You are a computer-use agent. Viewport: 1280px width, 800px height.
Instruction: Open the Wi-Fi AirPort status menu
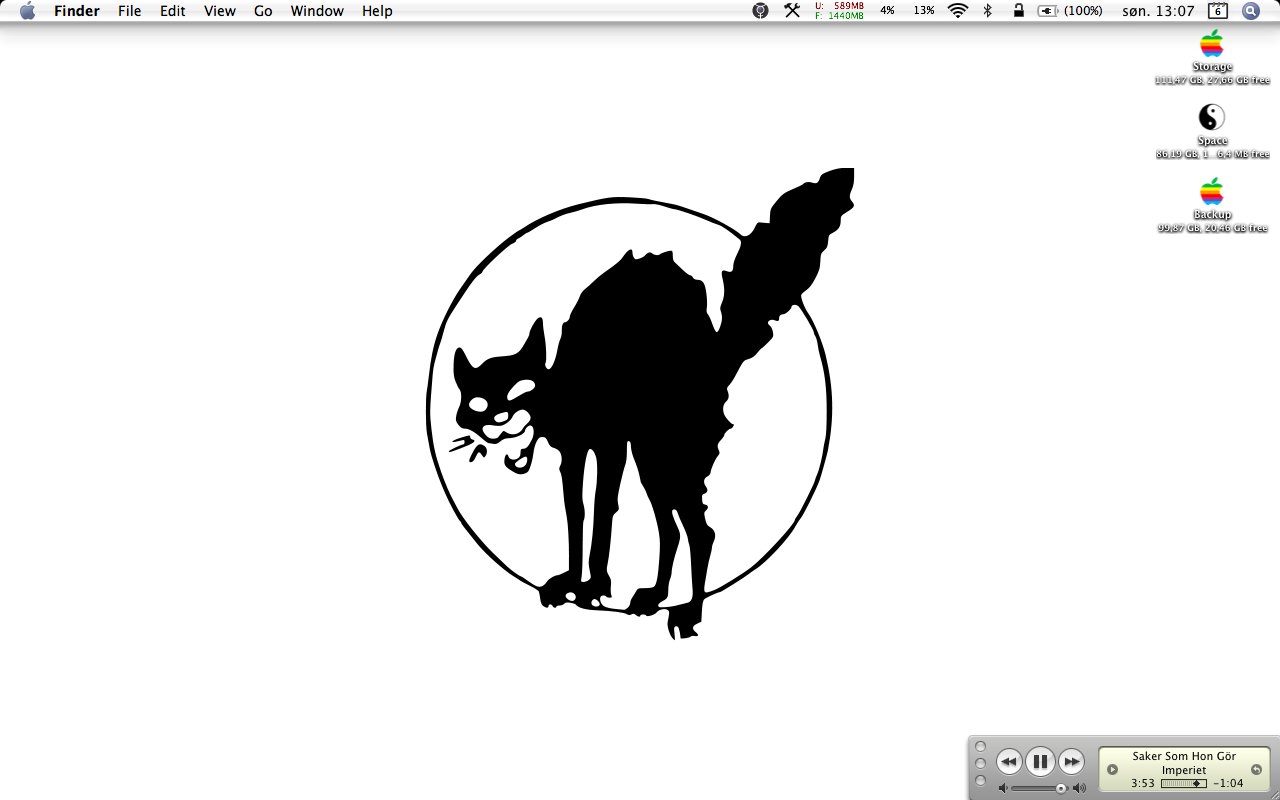tap(958, 11)
